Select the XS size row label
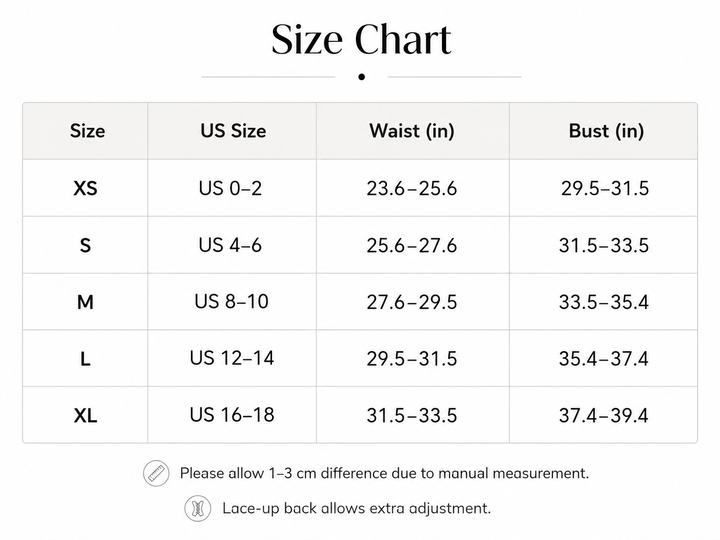720x540 pixels. 85,188
